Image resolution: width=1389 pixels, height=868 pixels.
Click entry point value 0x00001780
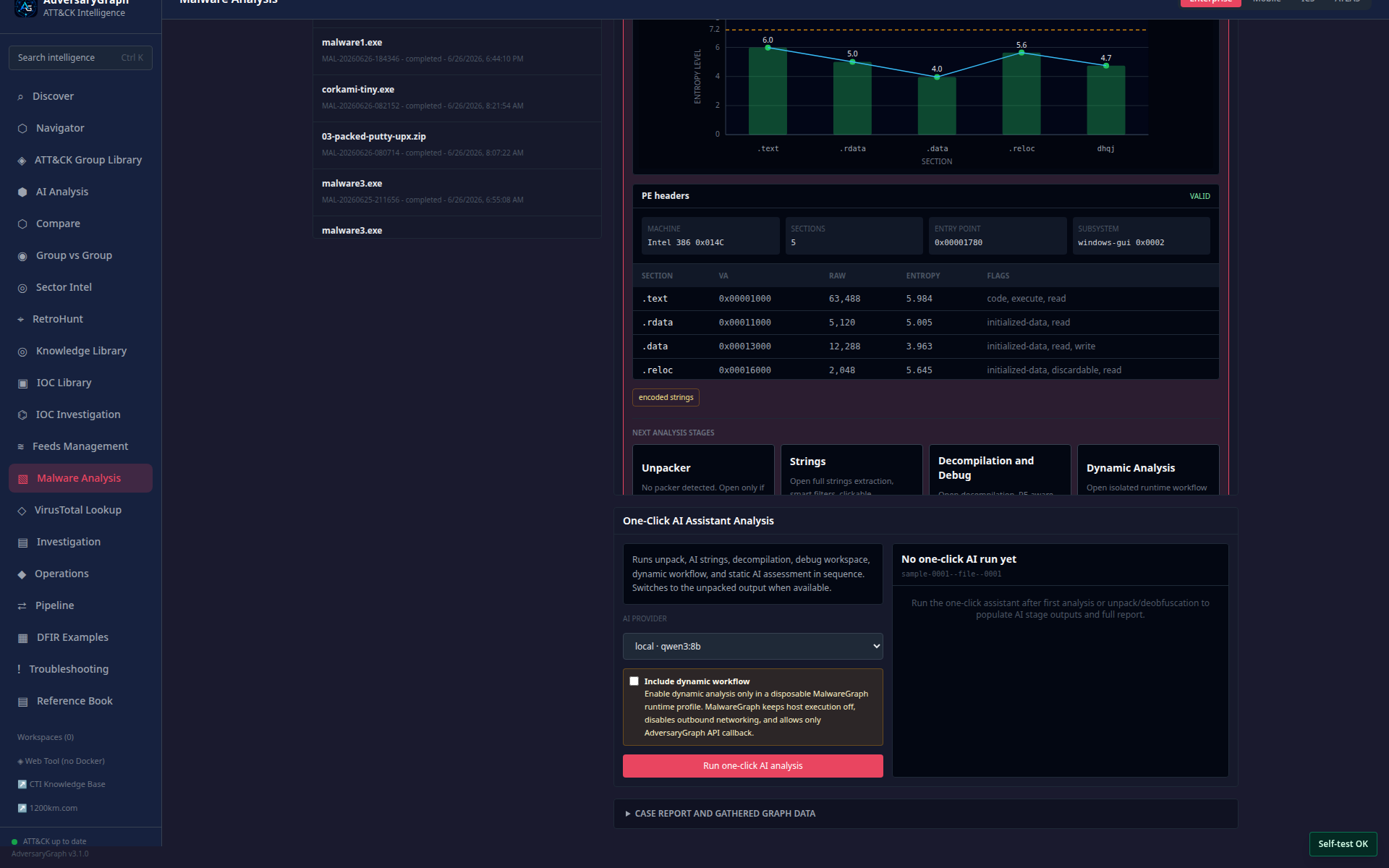(958, 243)
